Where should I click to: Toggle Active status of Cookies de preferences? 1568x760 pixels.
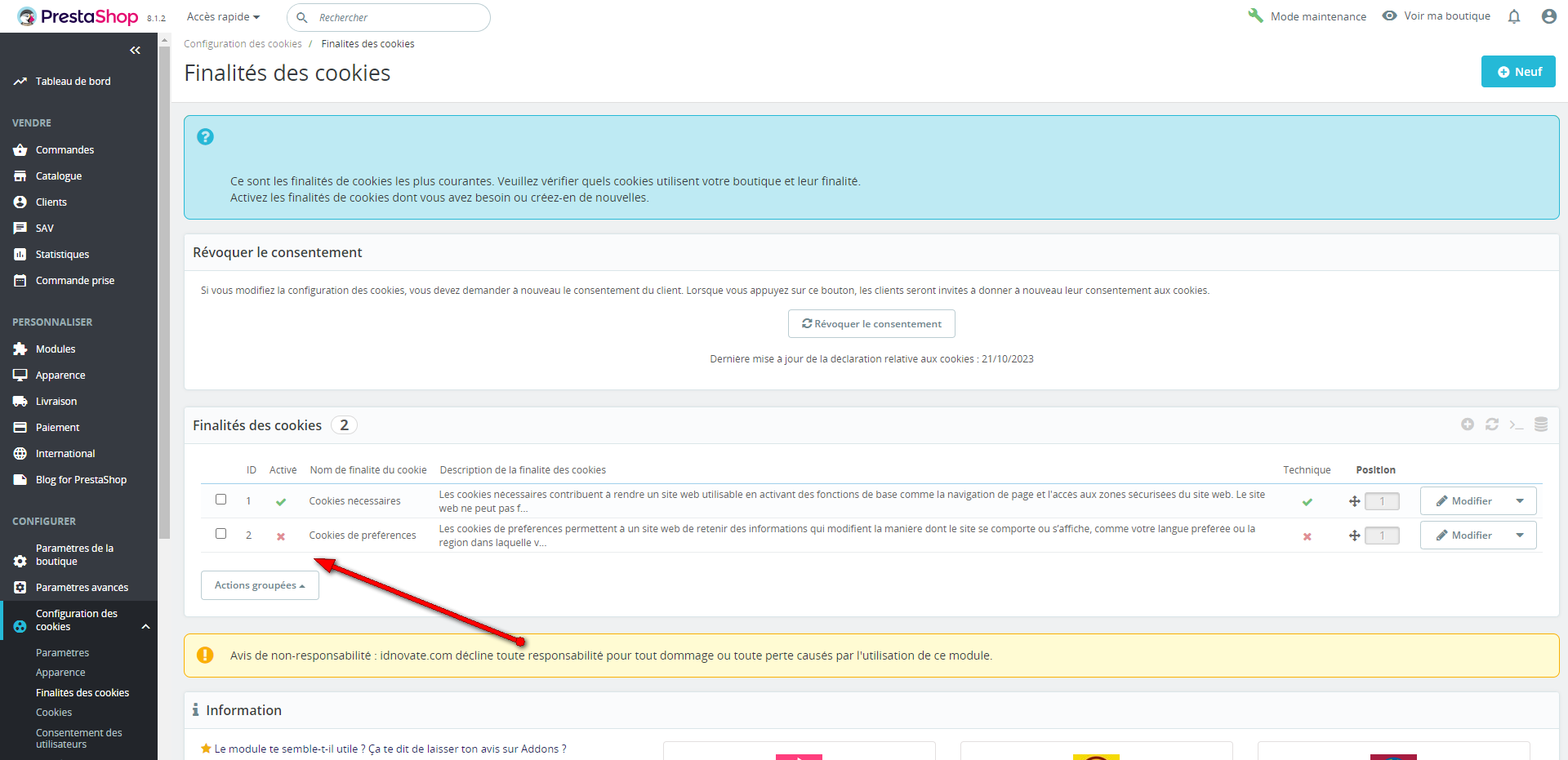pyautogui.click(x=281, y=536)
